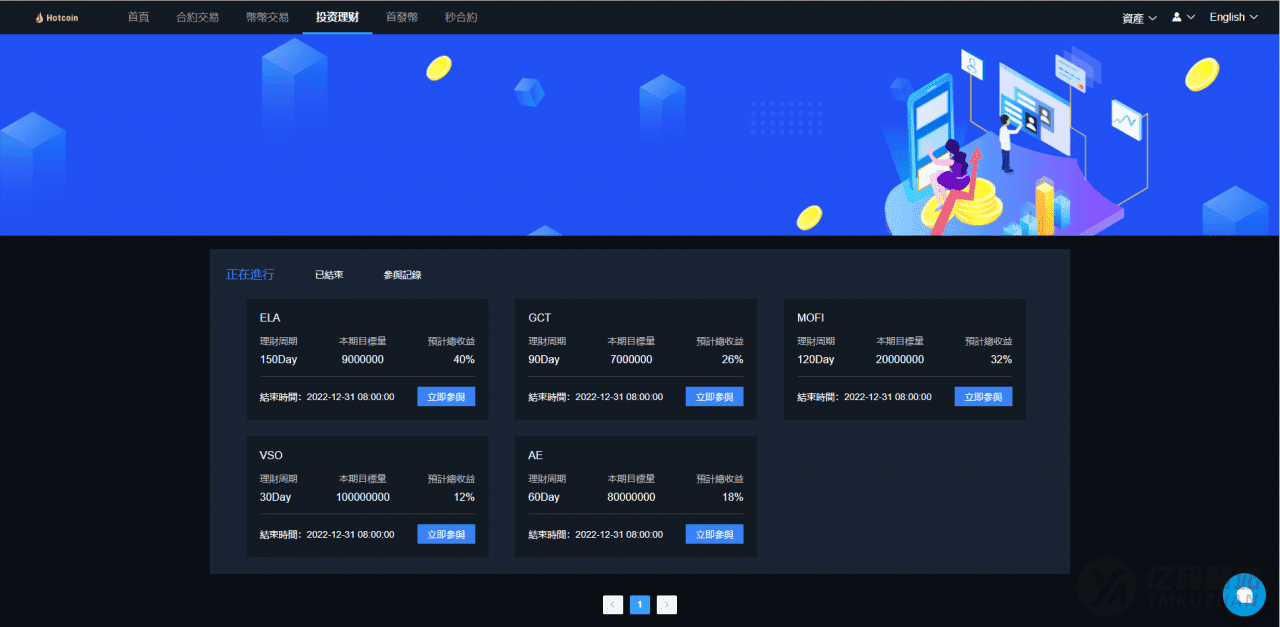Open the customer service chat bubble
Screen dimensions: 1280x627
(x=1244, y=595)
